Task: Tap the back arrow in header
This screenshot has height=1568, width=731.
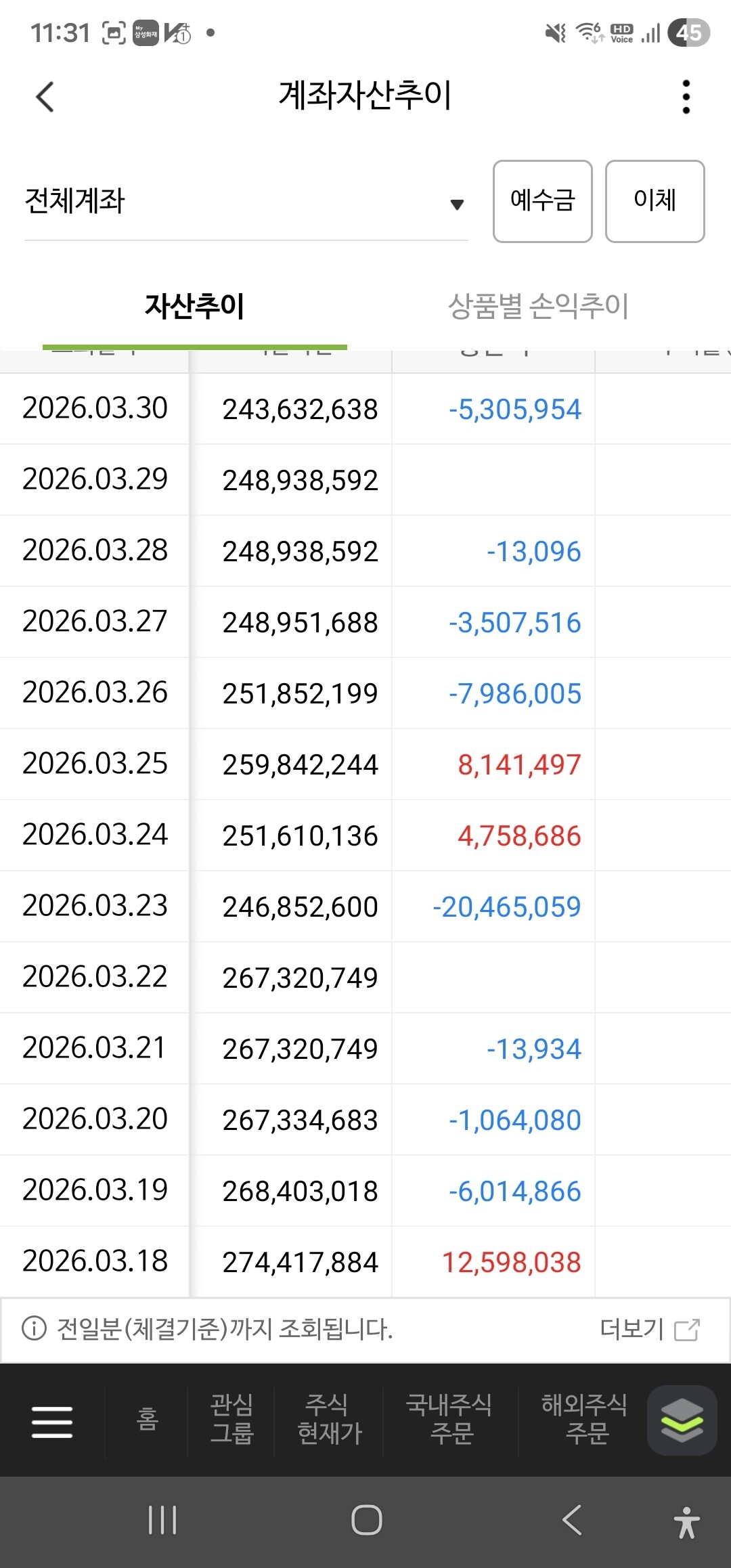Action: click(45, 97)
